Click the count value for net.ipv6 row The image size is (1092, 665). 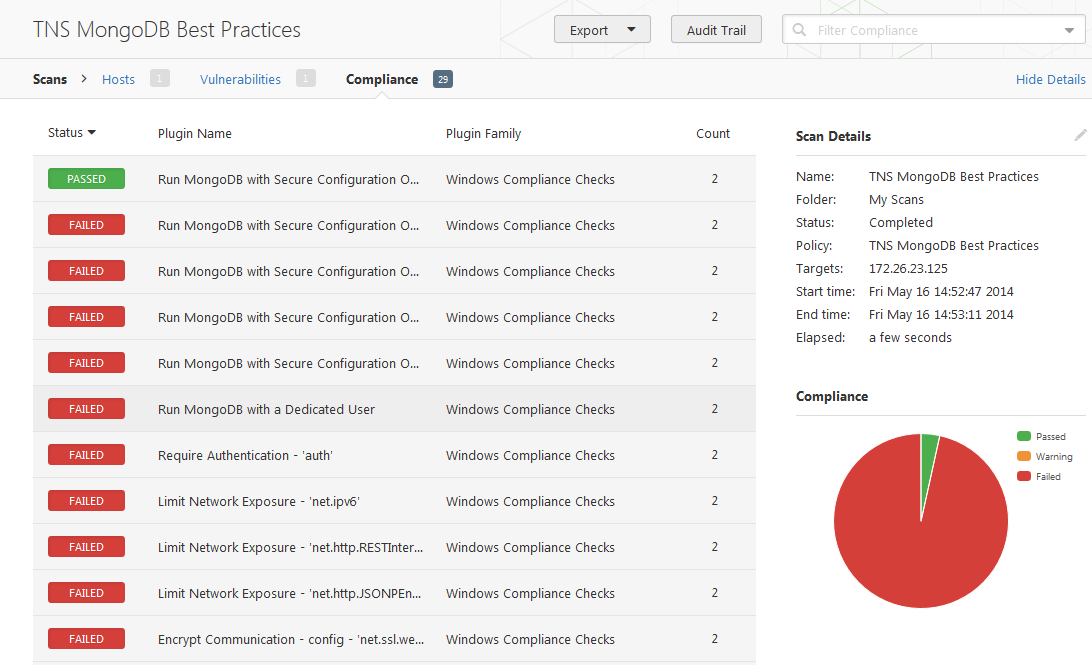[x=715, y=501]
